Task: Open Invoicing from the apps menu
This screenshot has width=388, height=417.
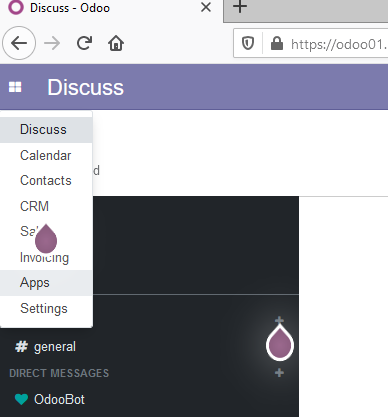Action: 46,257
